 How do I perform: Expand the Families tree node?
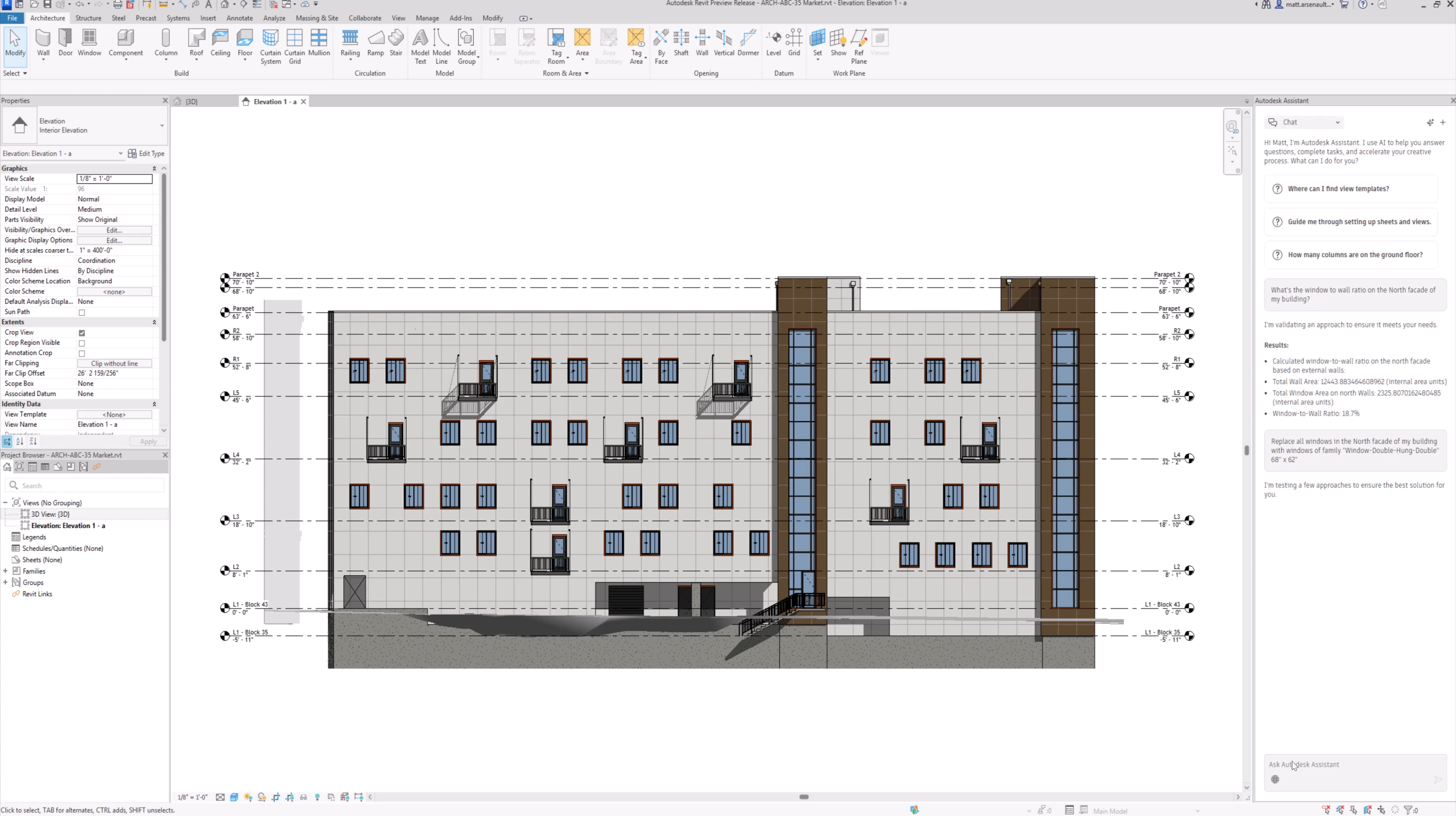(x=6, y=571)
